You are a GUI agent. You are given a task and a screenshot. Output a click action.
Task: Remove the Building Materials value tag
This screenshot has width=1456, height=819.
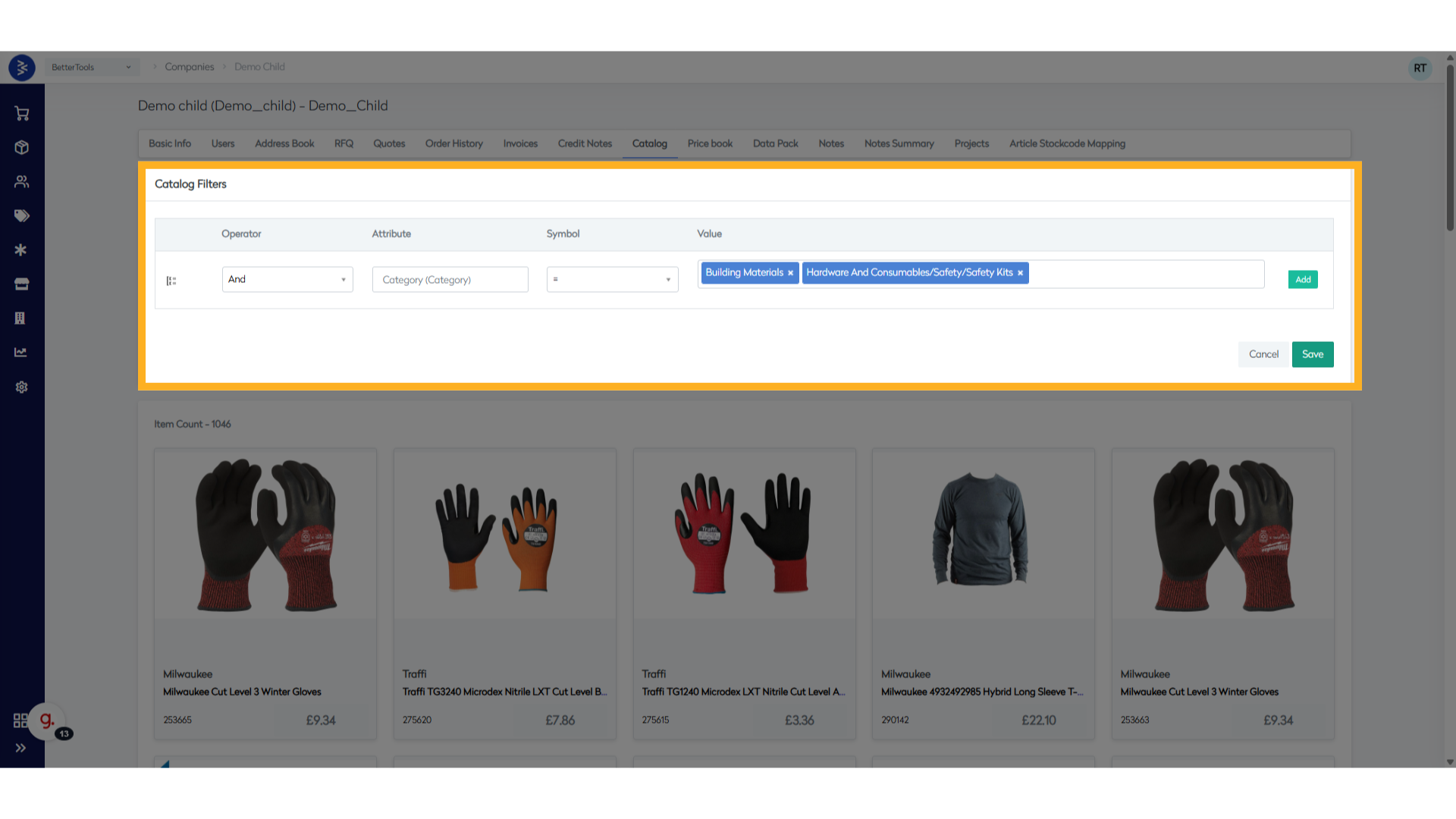click(790, 273)
